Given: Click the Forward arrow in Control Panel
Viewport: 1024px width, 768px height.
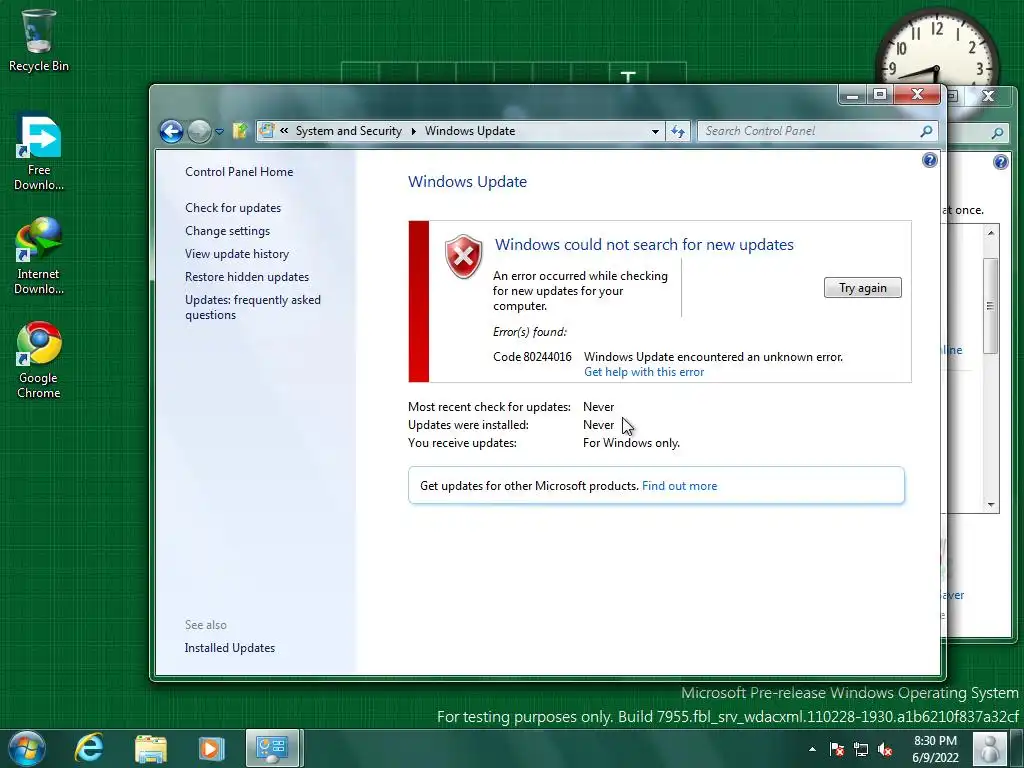Looking at the screenshot, I should pyautogui.click(x=199, y=131).
